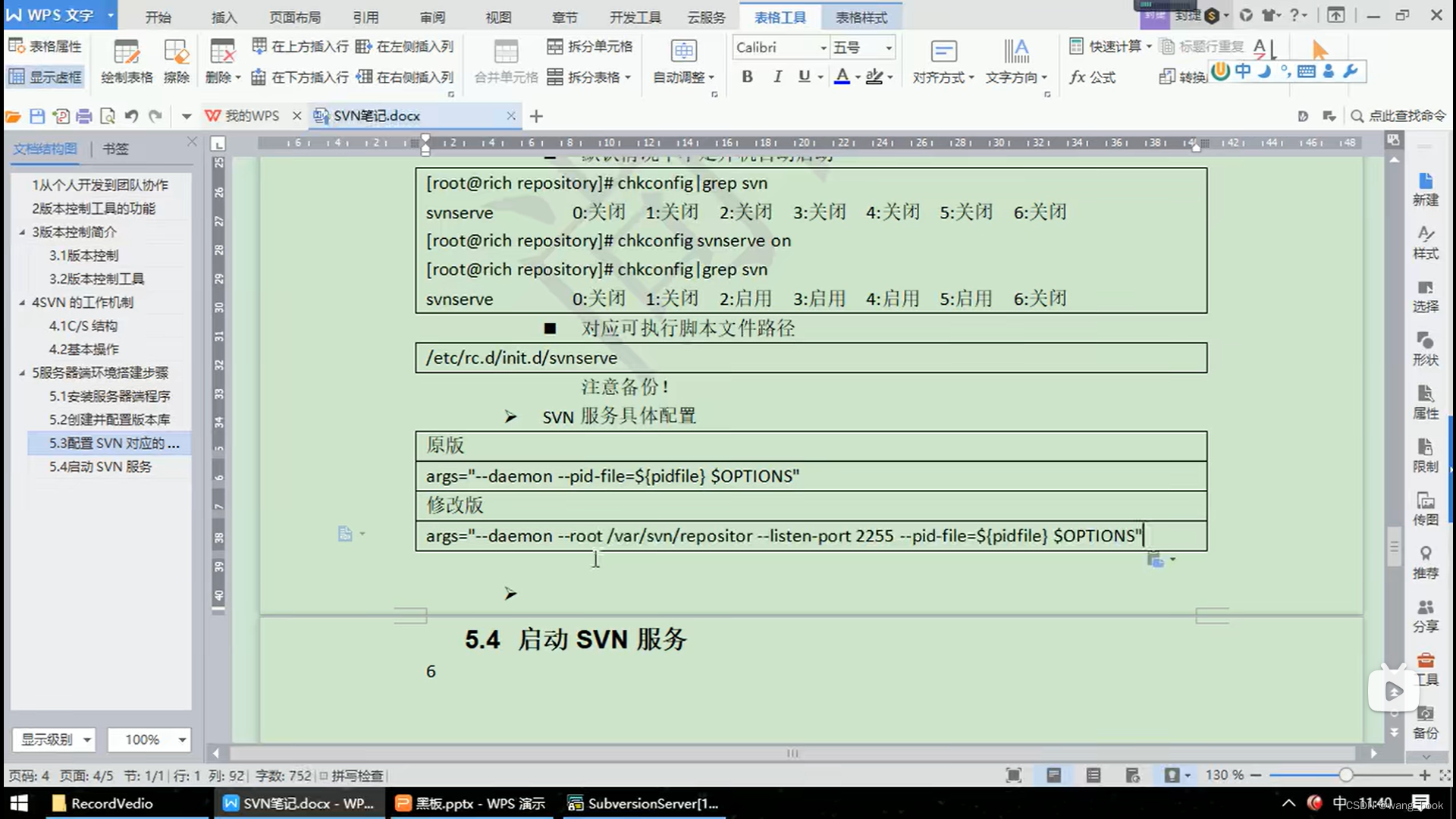This screenshot has height=819, width=1456.
Task: Open the 100% zoom dropdown in the sidebar
Action: [x=182, y=739]
